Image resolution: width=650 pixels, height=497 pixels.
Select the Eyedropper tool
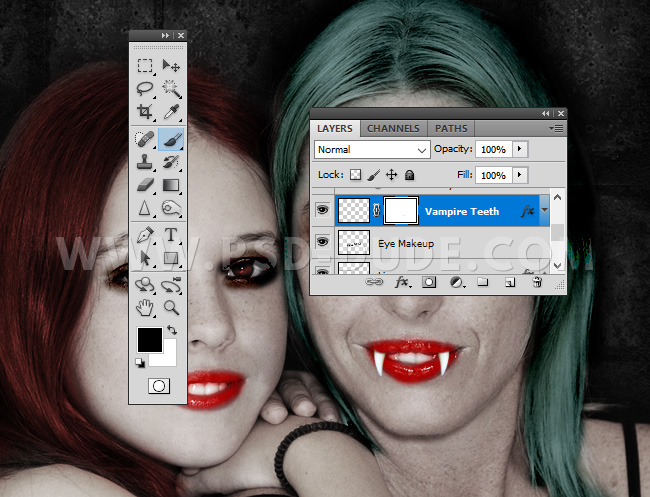pos(171,112)
